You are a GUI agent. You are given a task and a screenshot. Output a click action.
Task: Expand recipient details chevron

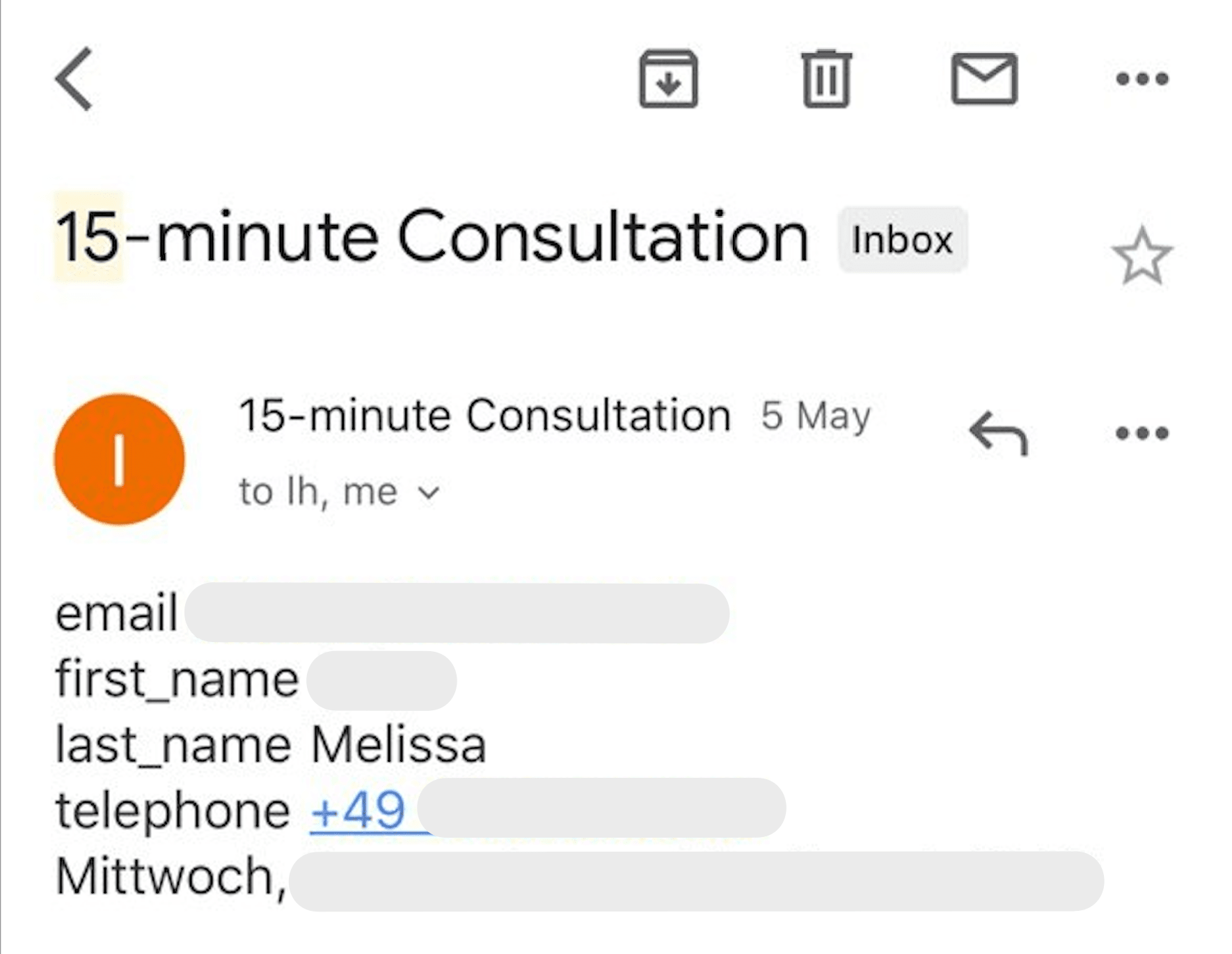pos(429,493)
